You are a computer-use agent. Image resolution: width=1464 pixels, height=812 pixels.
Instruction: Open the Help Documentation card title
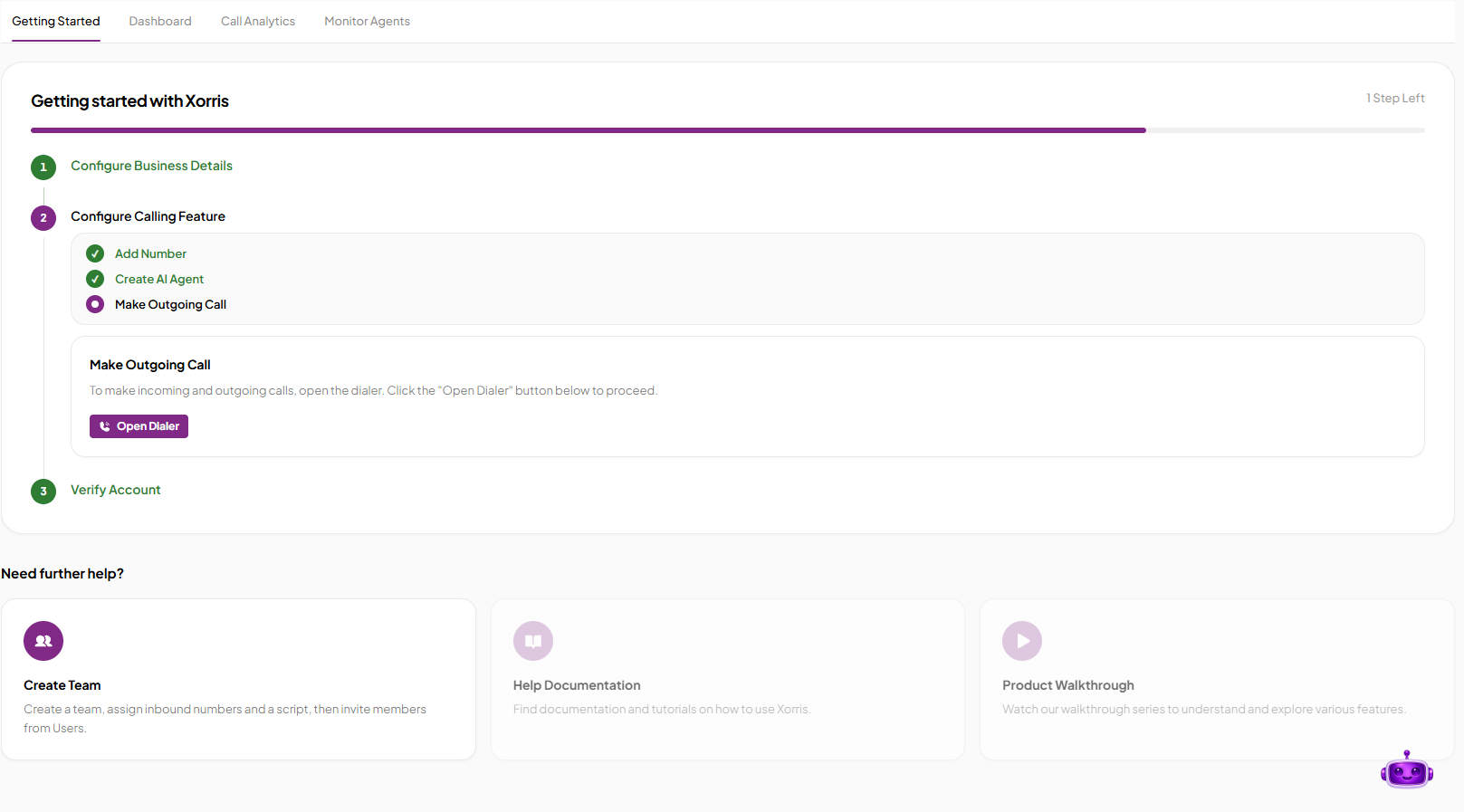[x=577, y=685]
